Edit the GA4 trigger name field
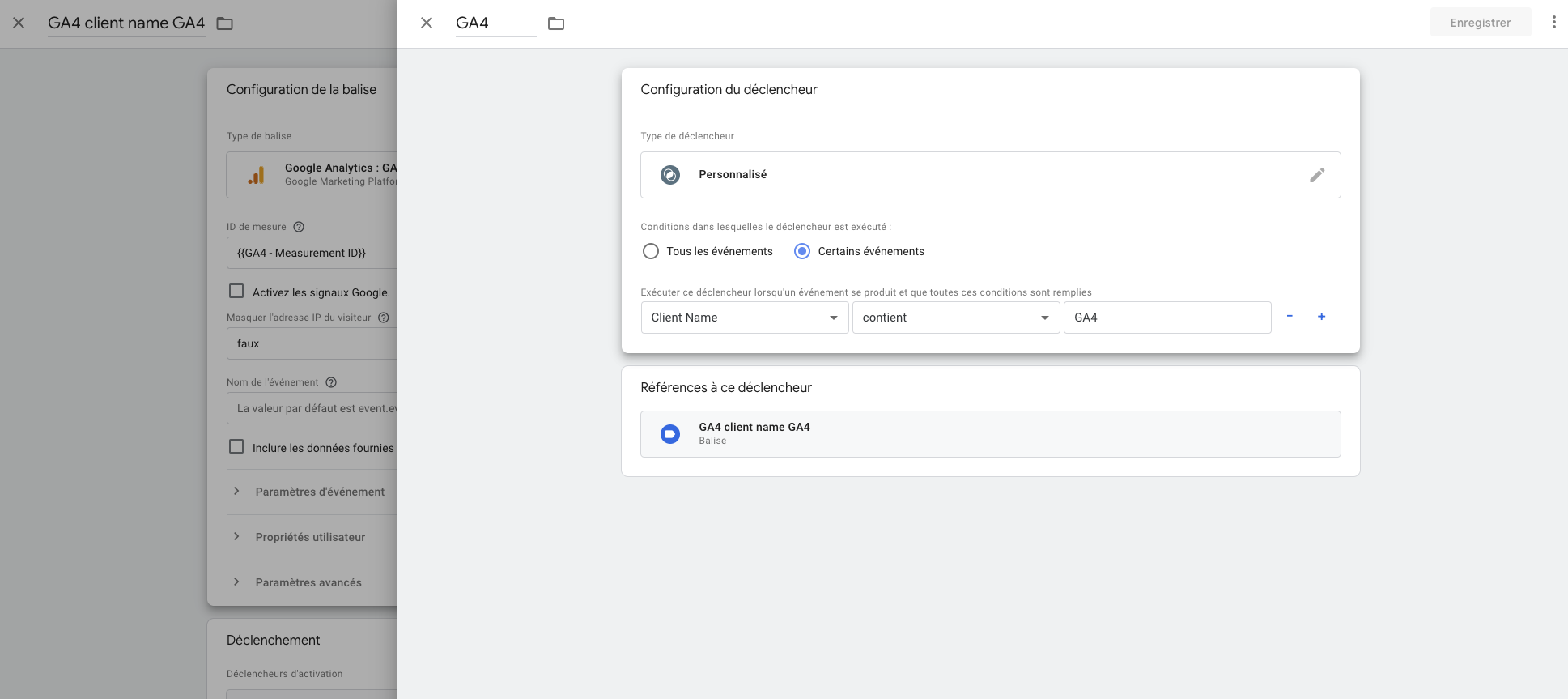Viewport: 1568px width, 699px height. coord(495,23)
